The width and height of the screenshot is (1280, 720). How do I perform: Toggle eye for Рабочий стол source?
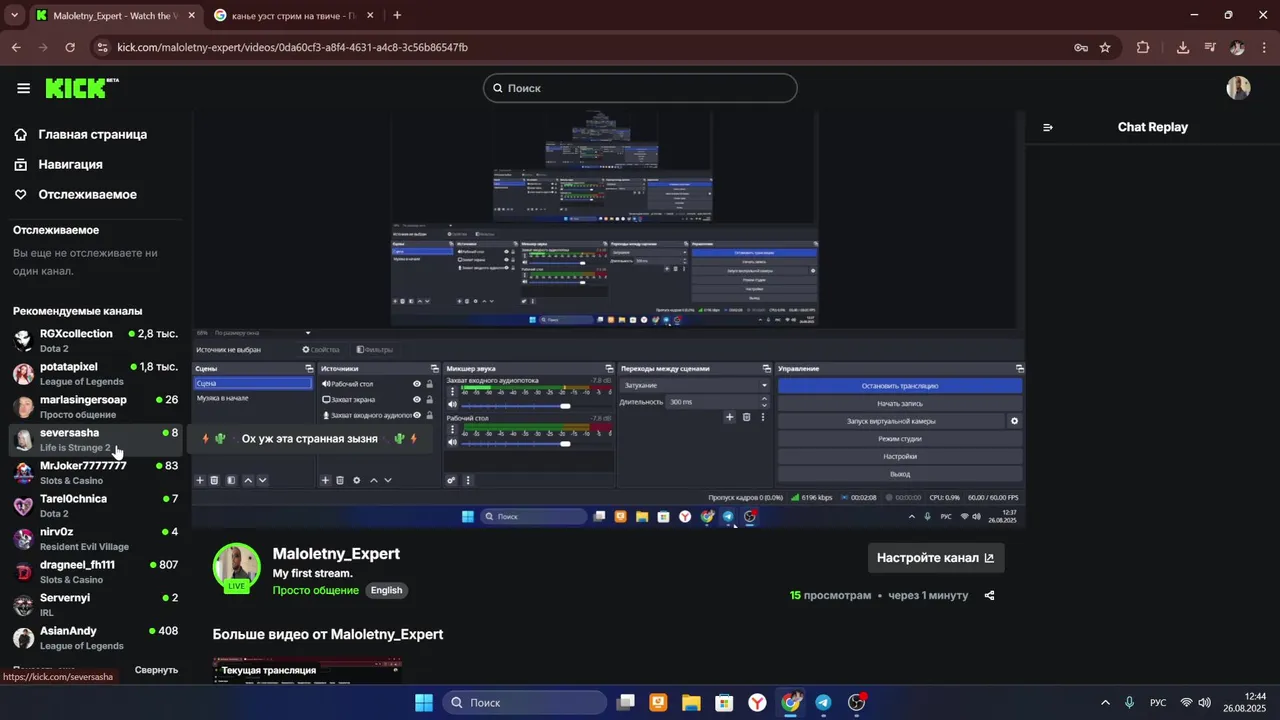click(417, 384)
